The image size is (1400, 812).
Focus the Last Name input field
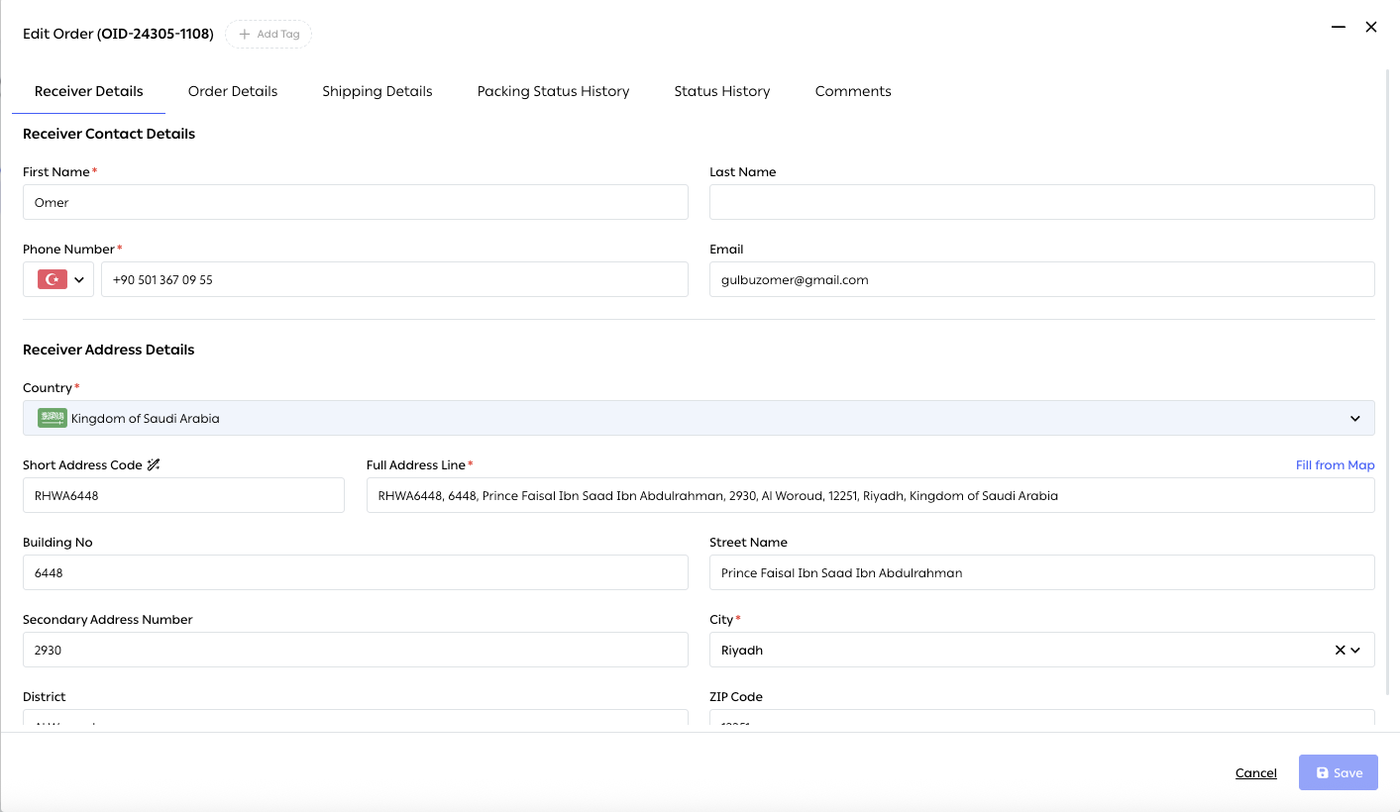point(1042,202)
